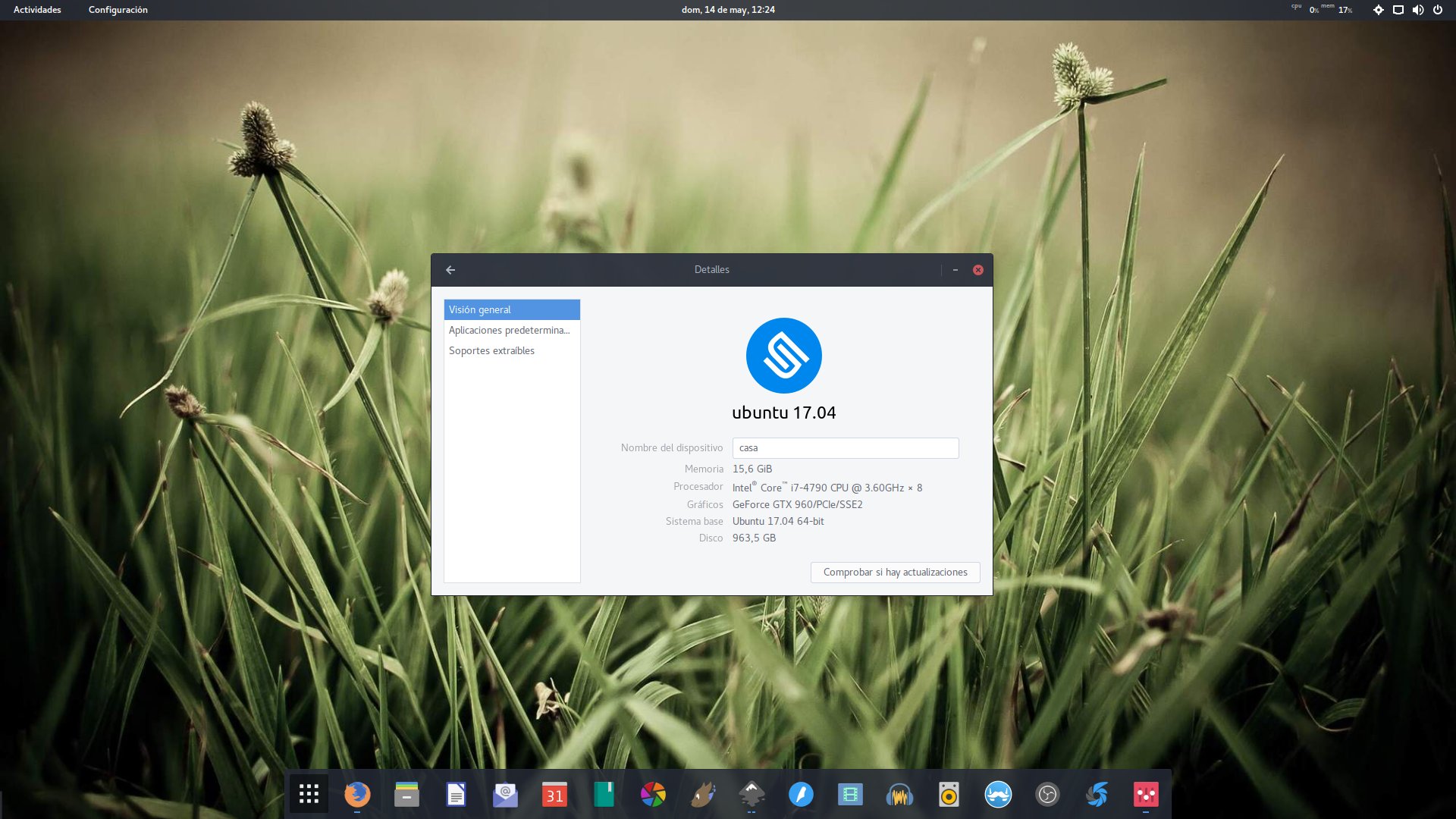Click the ubuntu 17.04 title text
This screenshot has width=1456, height=819.
[x=783, y=413]
